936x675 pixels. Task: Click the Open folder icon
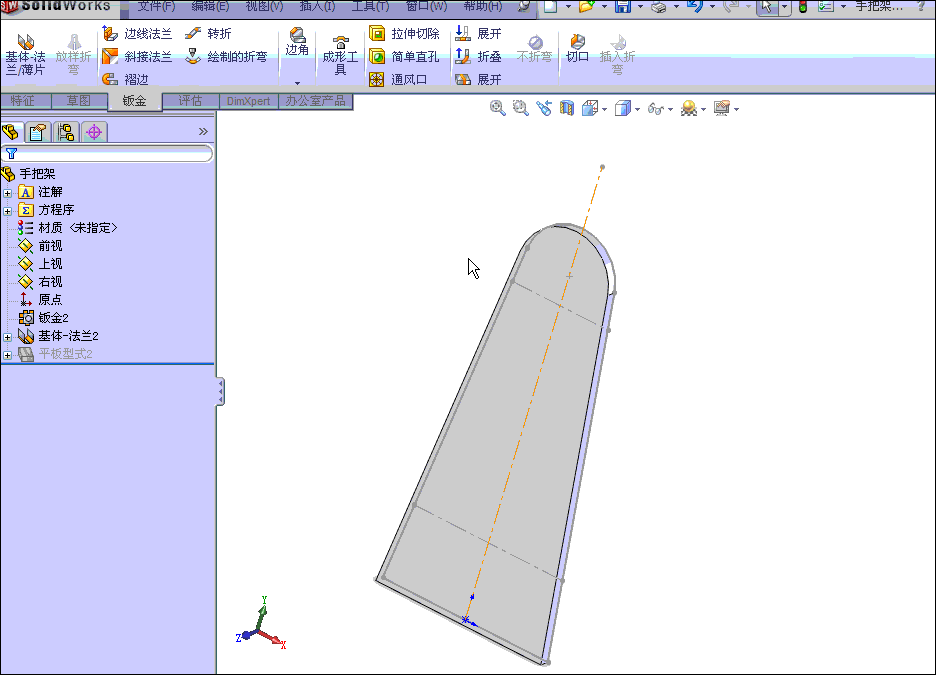[x=587, y=7]
